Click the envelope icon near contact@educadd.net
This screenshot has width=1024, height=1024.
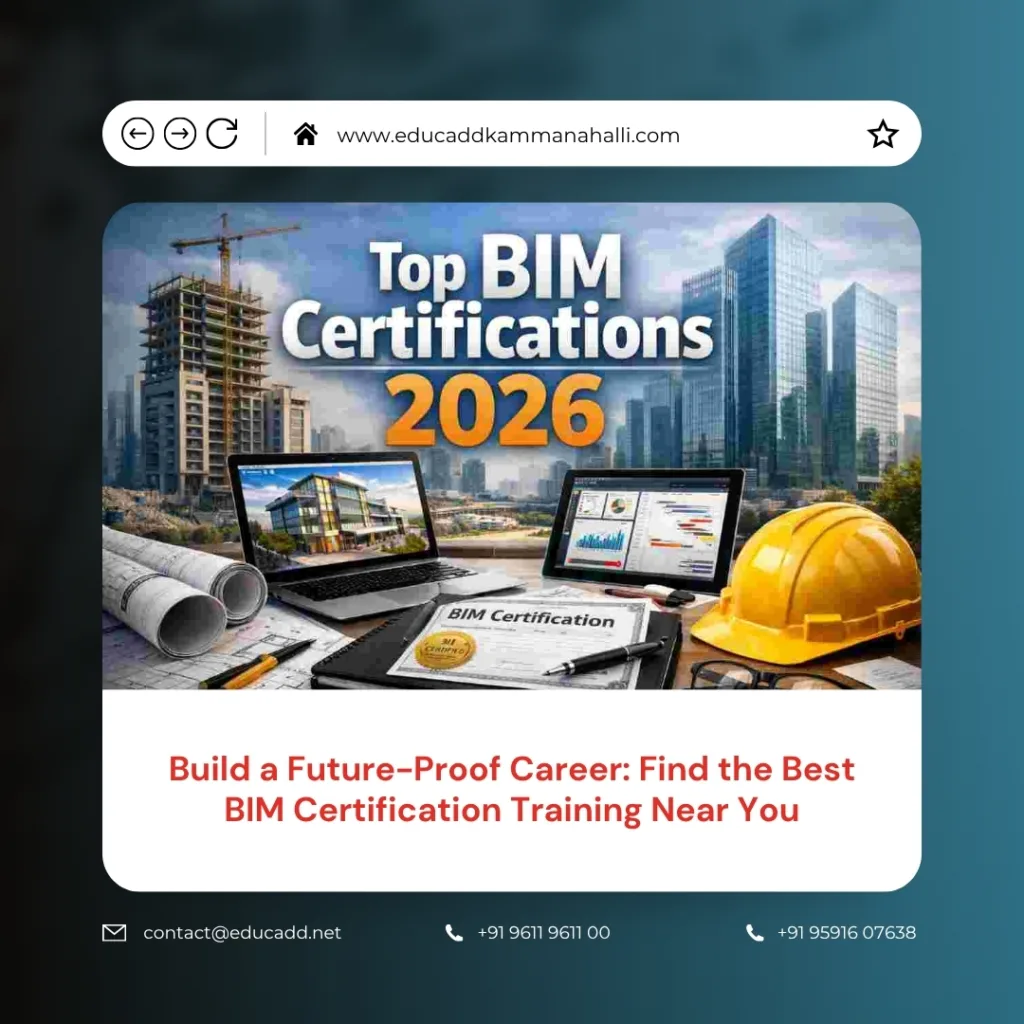pos(113,933)
